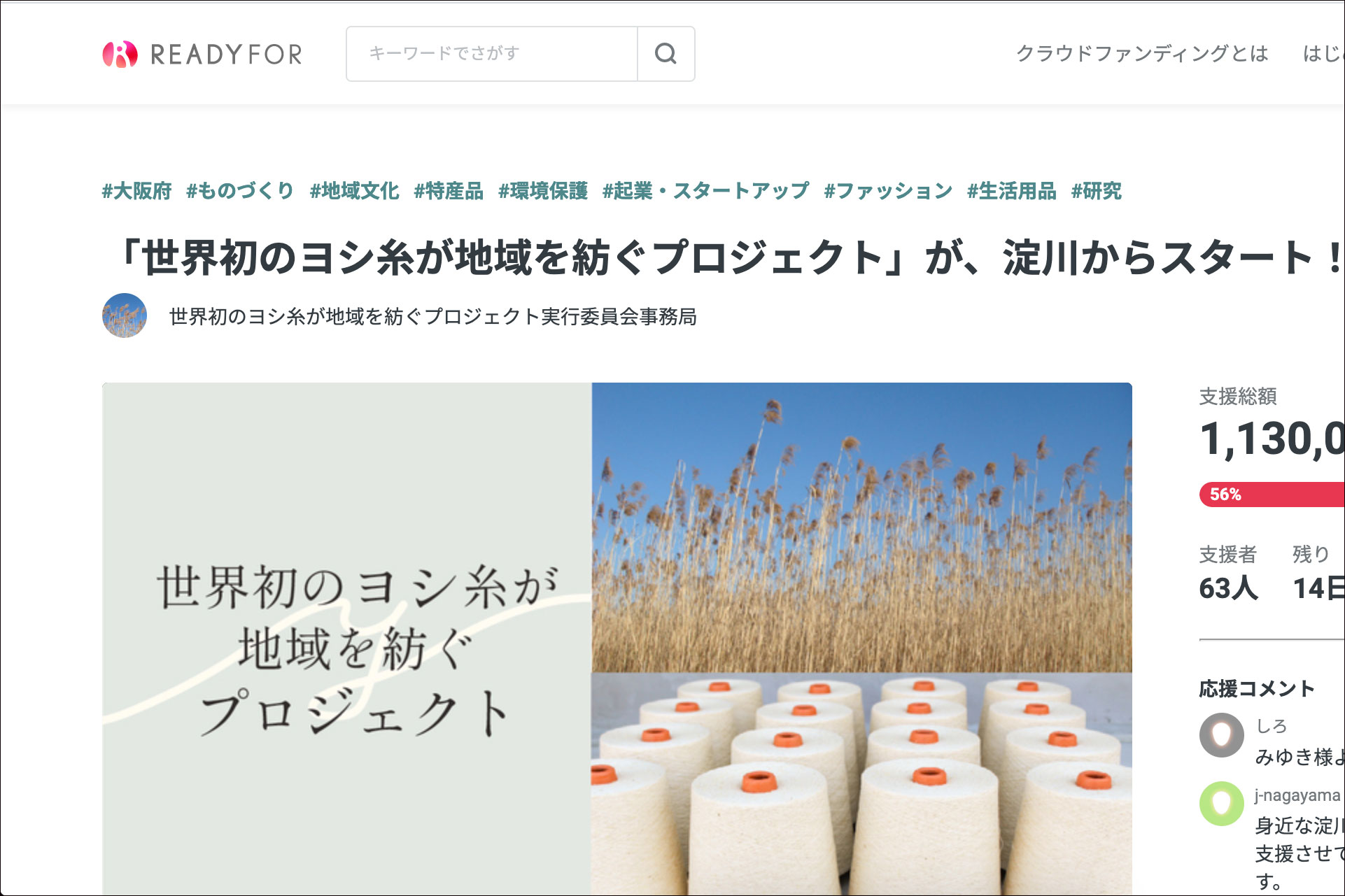Open the クラウドファンディングとは menu item

click(x=1142, y=53)
